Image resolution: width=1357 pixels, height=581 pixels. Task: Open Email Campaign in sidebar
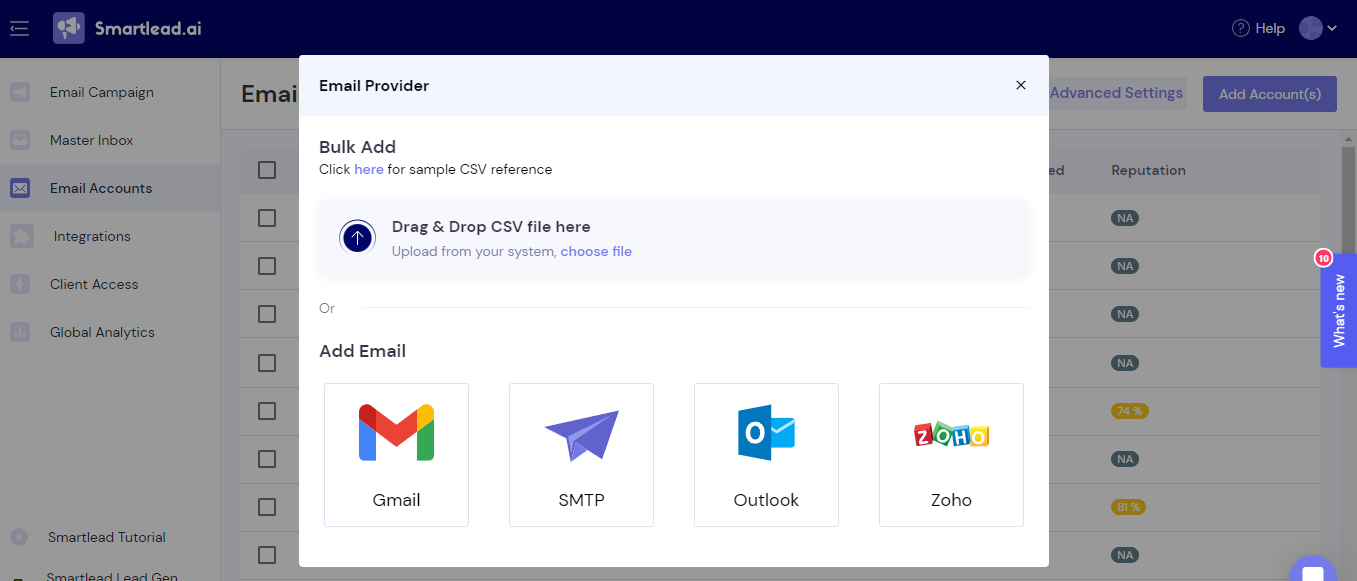[x=102, y=92]
